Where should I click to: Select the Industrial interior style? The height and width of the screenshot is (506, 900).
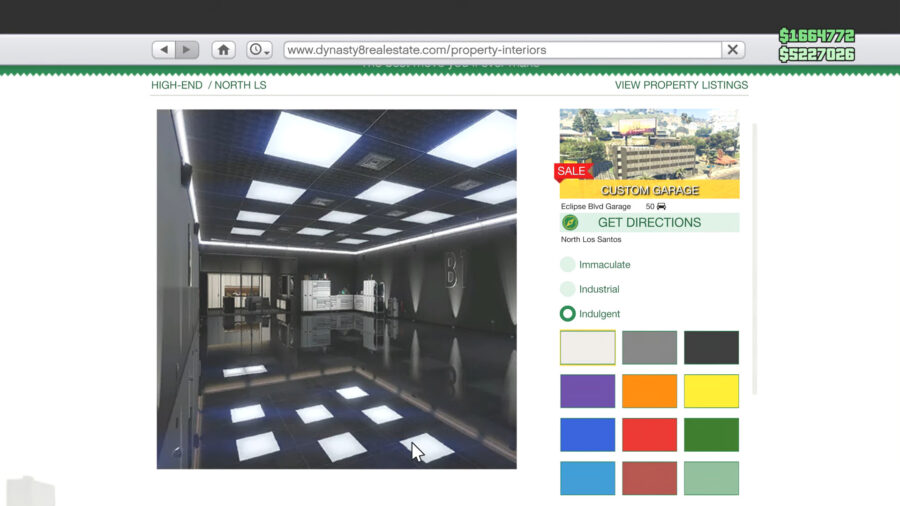coord(568,289)
